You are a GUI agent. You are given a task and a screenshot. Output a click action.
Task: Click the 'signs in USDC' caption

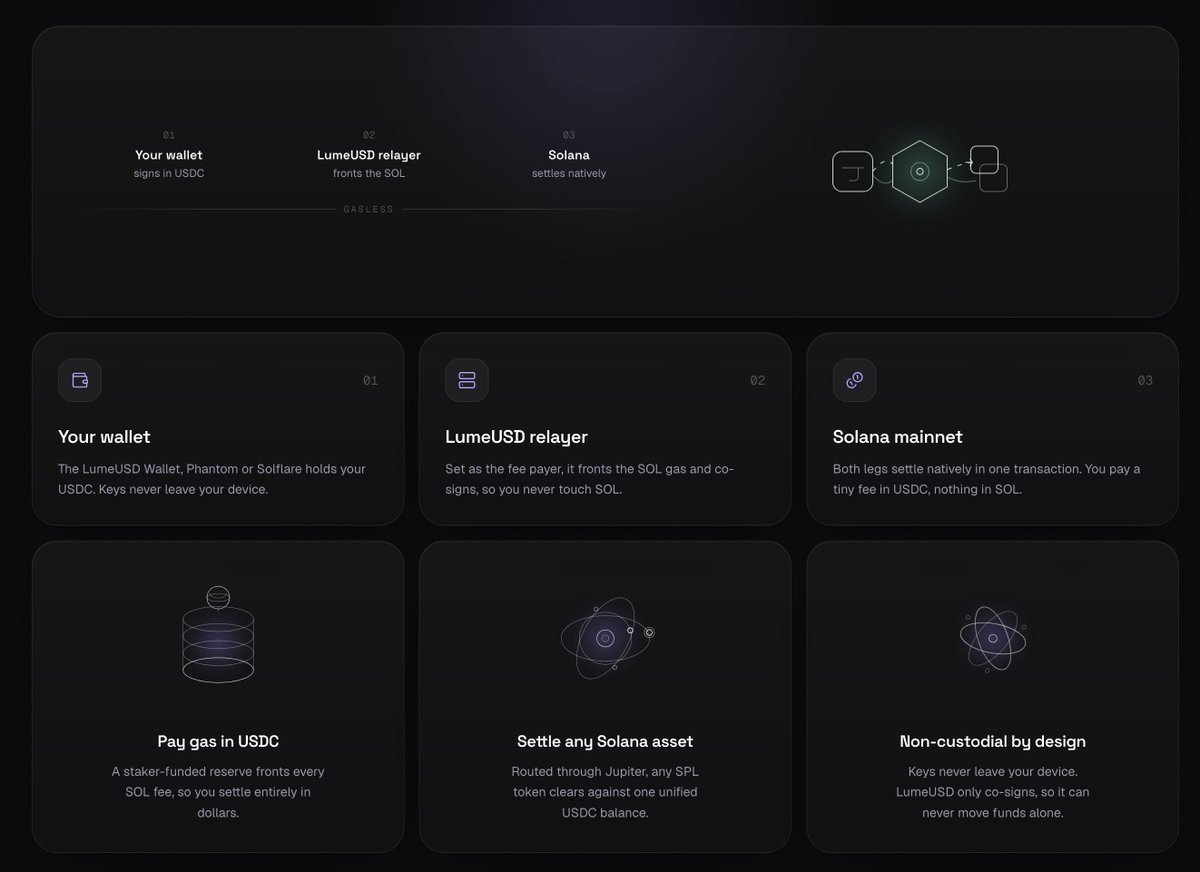169,173
